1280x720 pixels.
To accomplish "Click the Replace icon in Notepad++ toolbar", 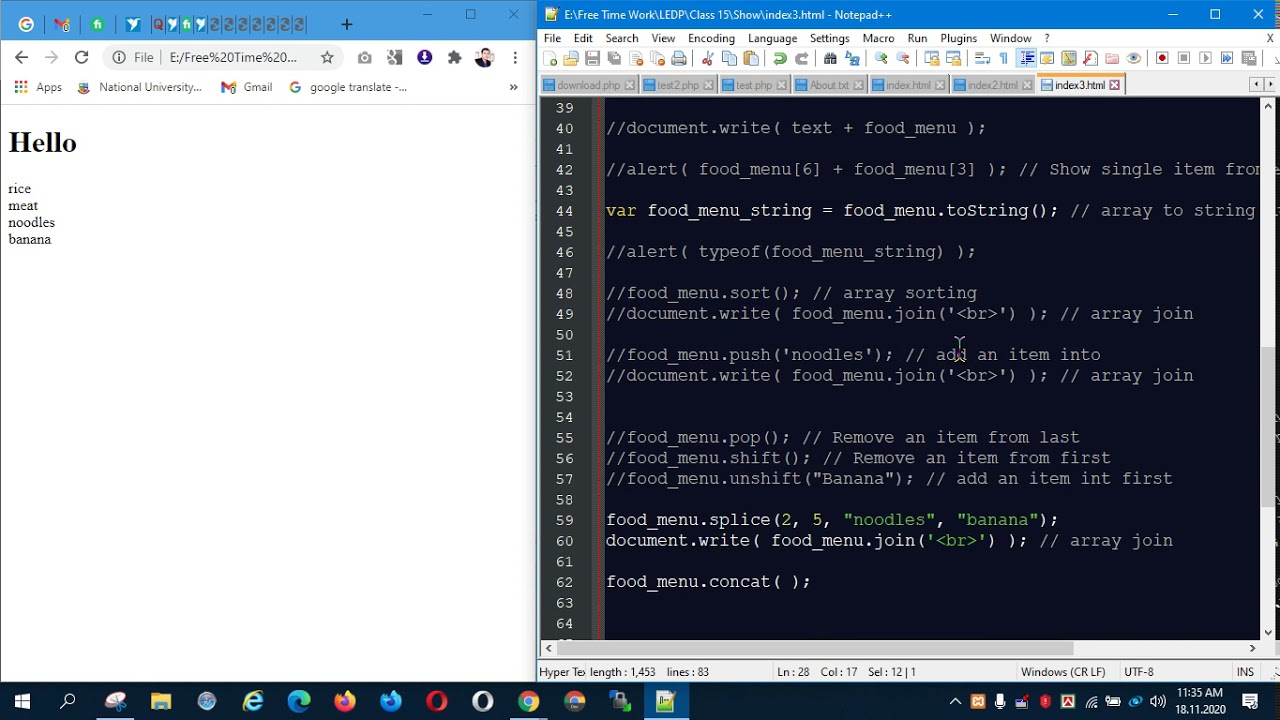I will pos(852,58).
